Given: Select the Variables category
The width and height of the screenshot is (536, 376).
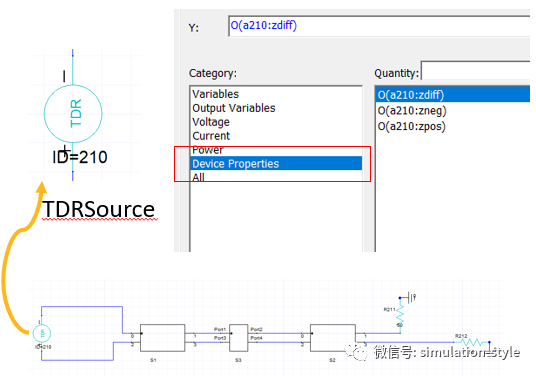Looking at the screenshot, I should 276,94.
